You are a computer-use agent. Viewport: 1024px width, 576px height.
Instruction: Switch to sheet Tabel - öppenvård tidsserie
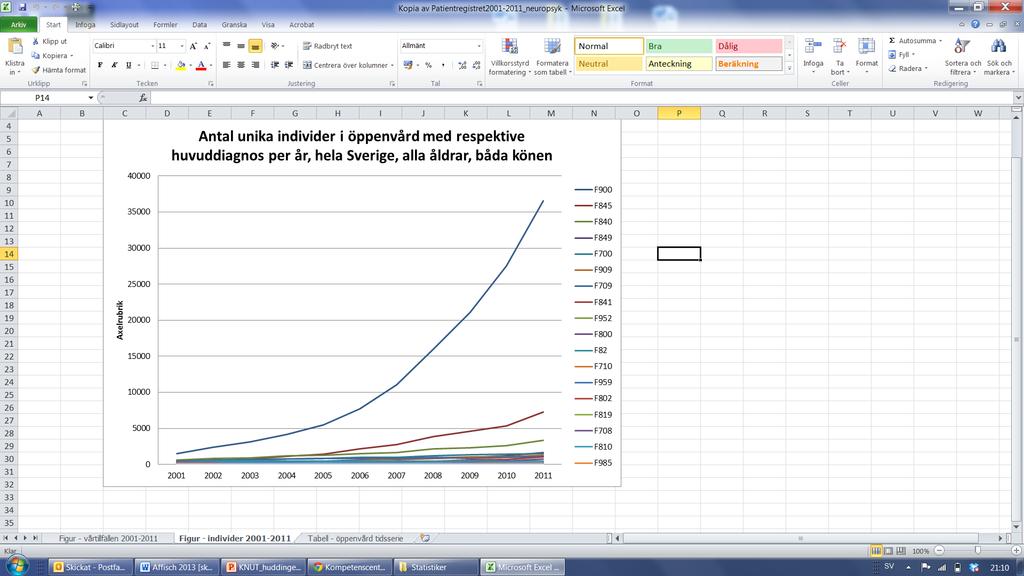(x=355, y=538)
